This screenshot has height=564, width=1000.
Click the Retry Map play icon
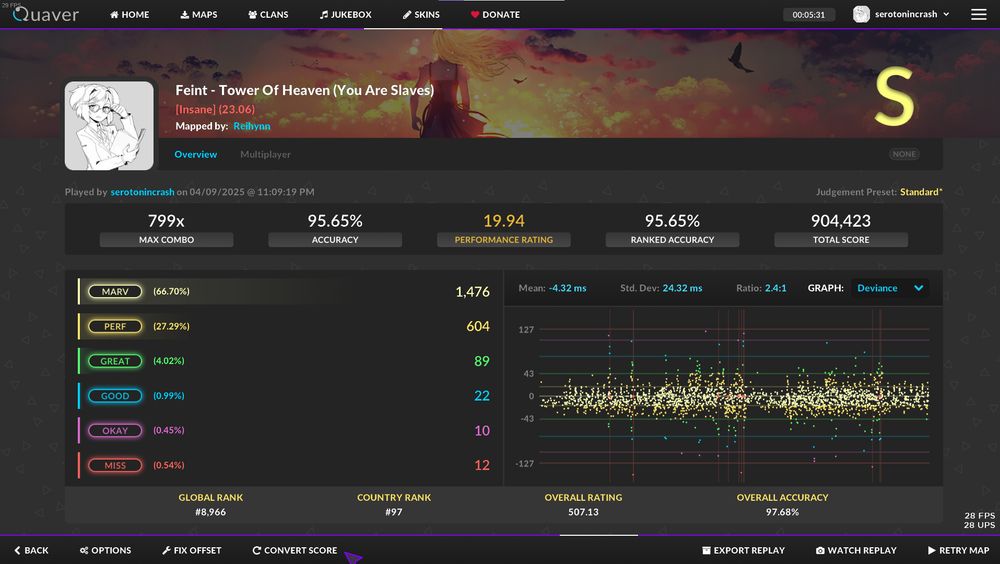pos(932,550)
